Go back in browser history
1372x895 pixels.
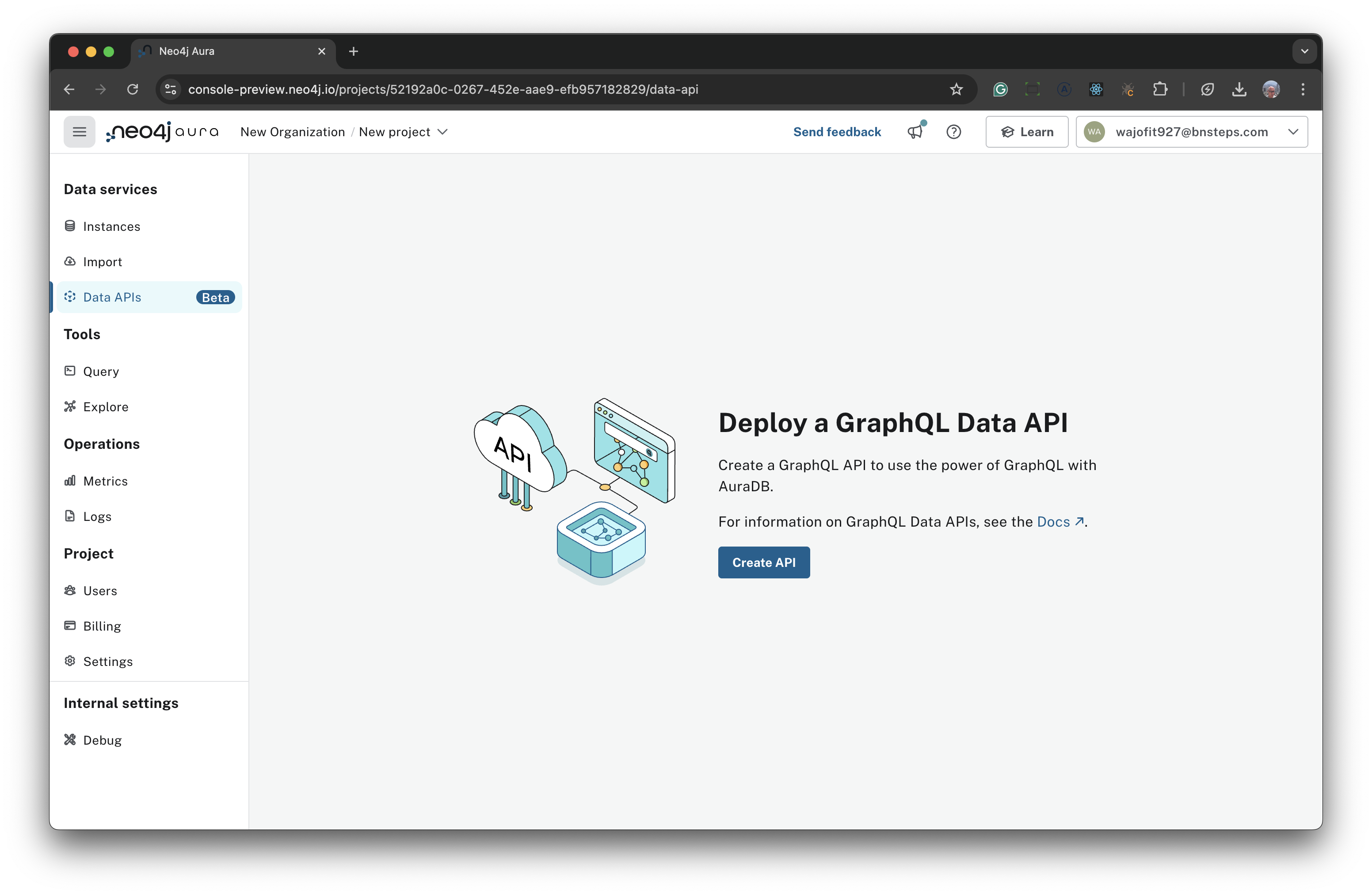[69, 89]
